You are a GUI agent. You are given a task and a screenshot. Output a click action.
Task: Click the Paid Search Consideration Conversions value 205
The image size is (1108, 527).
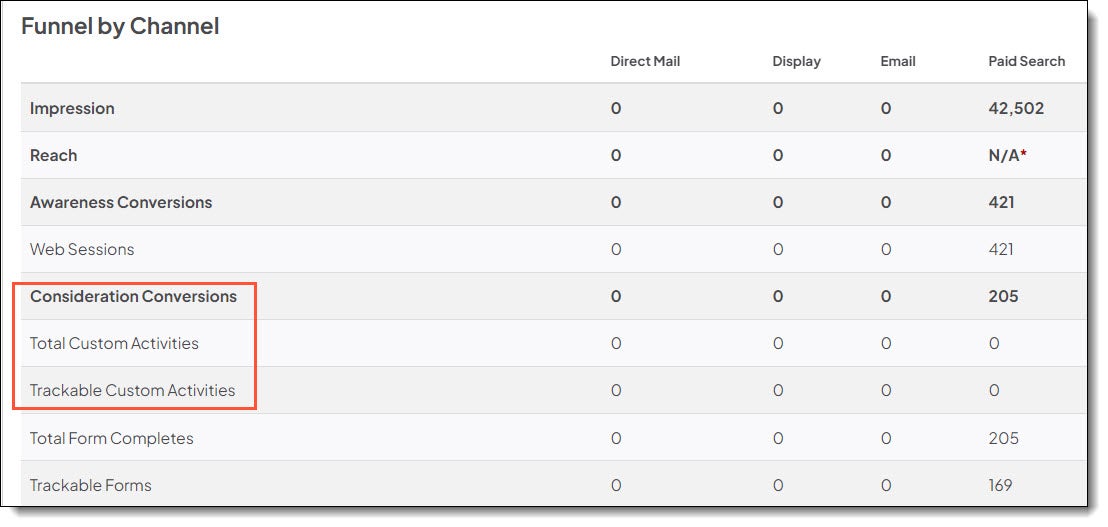coord(1003,296)
